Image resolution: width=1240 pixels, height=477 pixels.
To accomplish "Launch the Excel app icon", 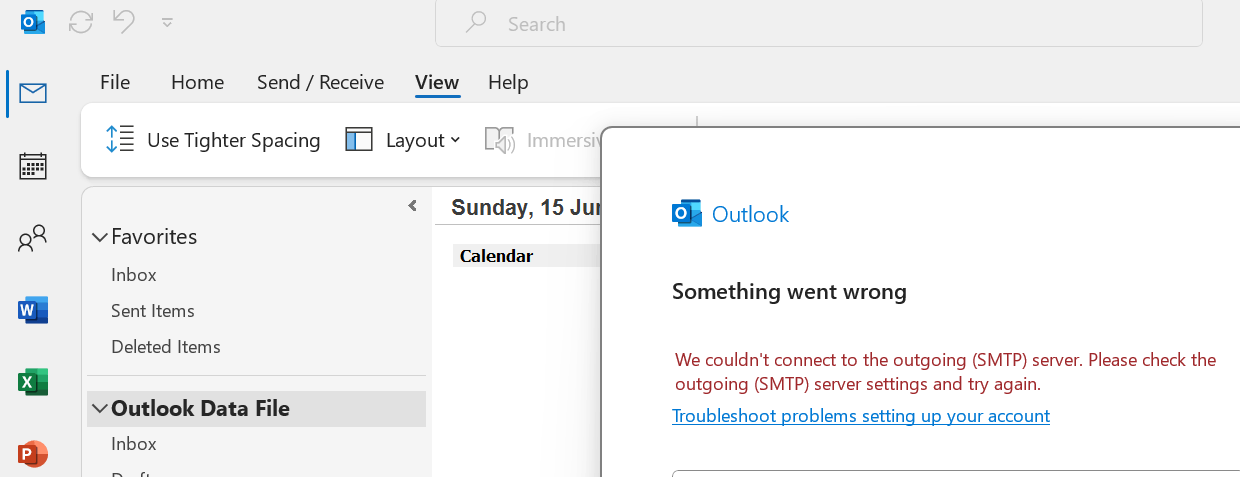I will [33, 382].
